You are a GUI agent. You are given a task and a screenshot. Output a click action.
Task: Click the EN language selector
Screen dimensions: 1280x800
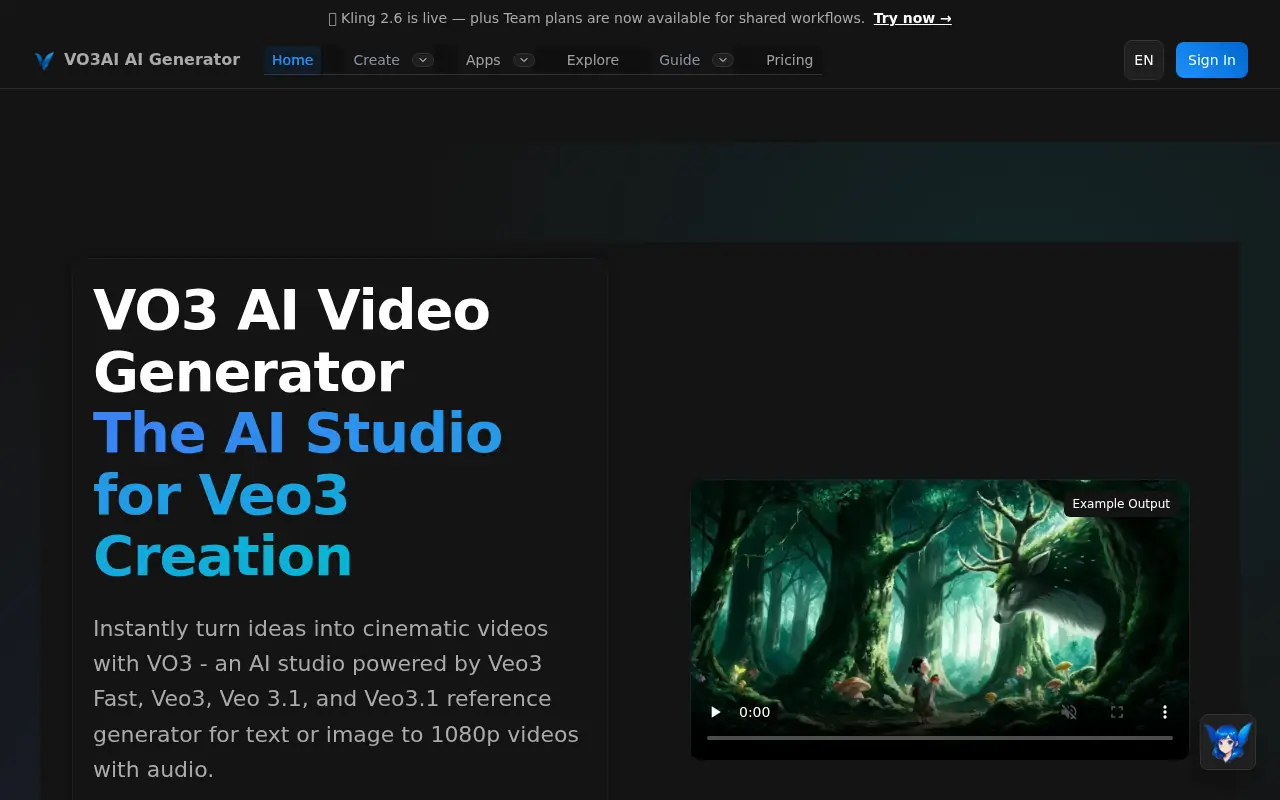tap(1143, 60)
